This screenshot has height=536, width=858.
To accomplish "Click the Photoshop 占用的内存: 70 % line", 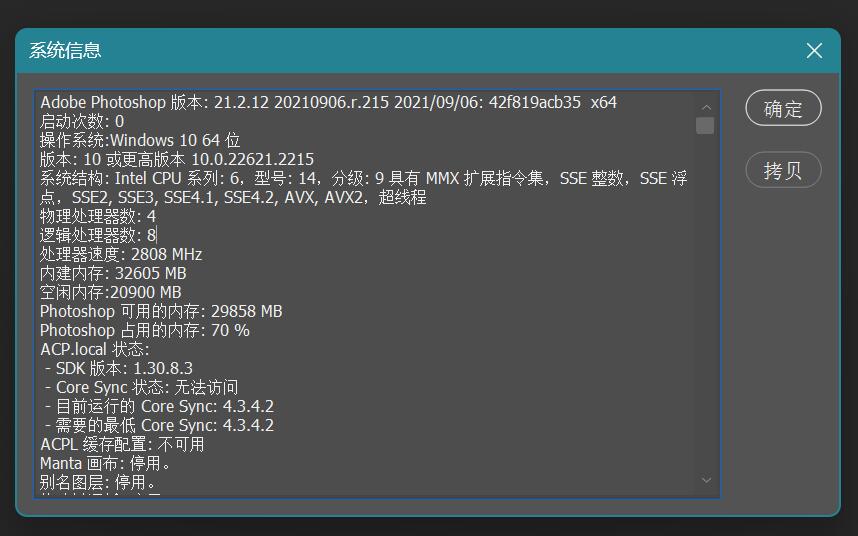I will tap(145, 330).
